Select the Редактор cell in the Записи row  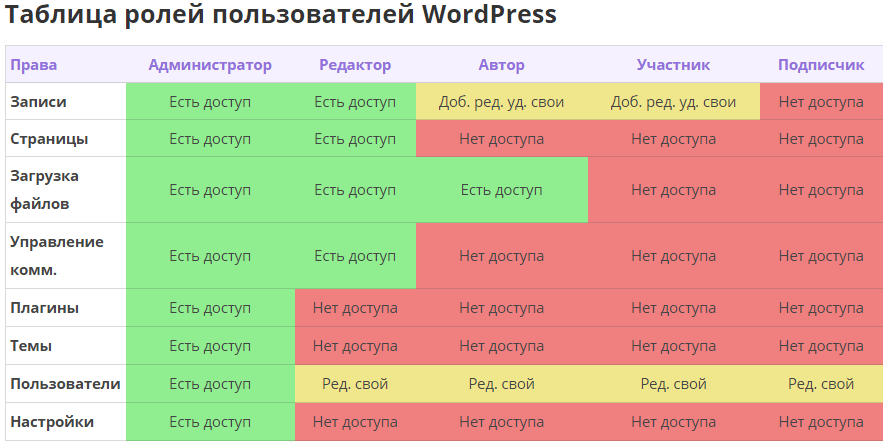click(355, 102)
